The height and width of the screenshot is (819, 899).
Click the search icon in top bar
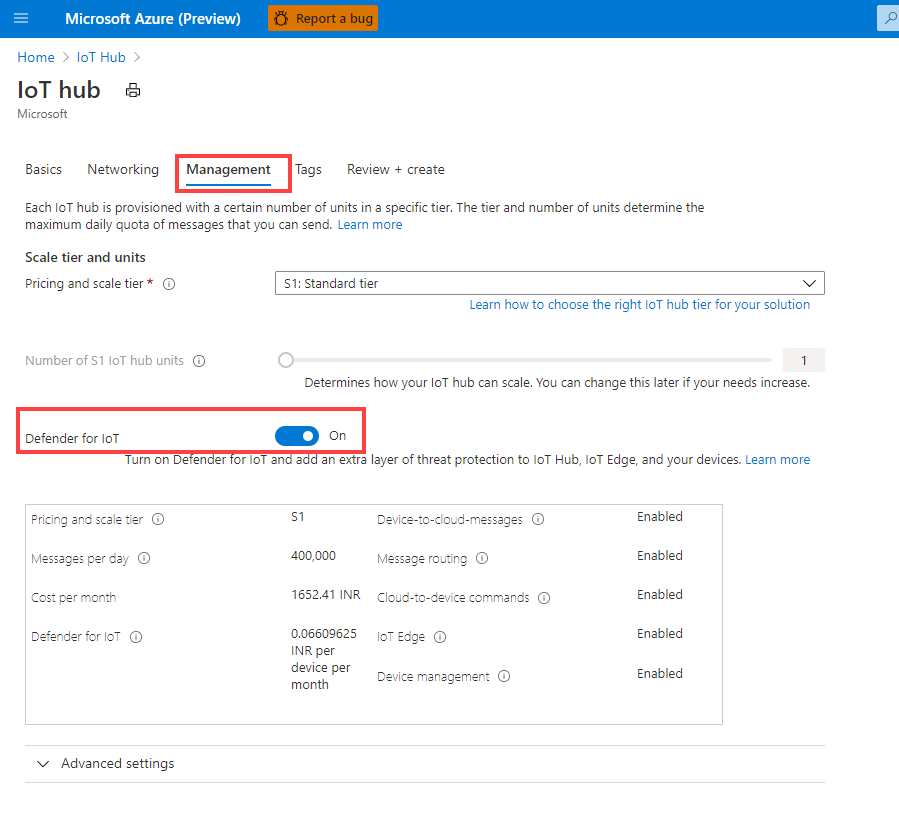pyautogui.click(x=888, y=18)
